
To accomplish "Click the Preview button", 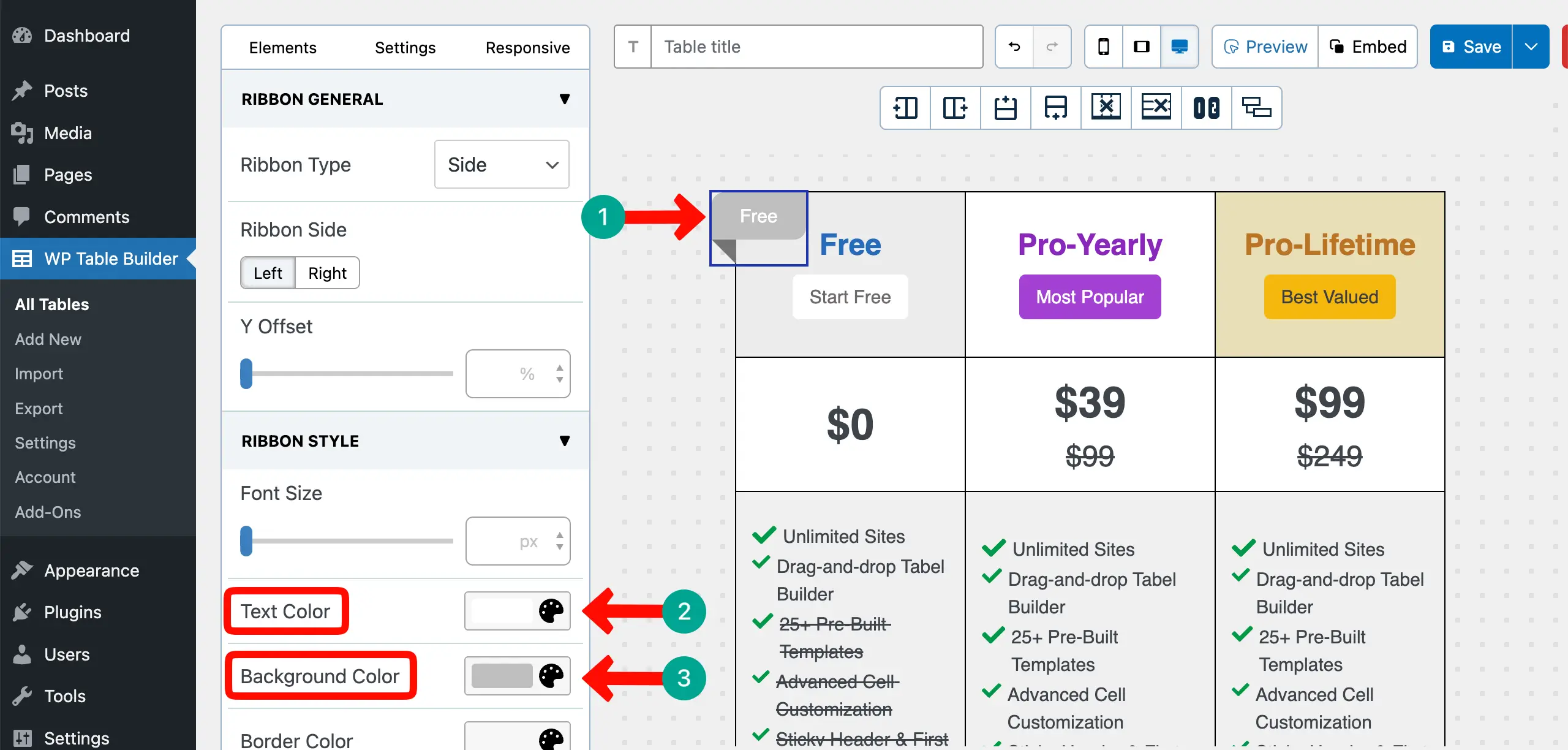I will tap(1265, 47).
